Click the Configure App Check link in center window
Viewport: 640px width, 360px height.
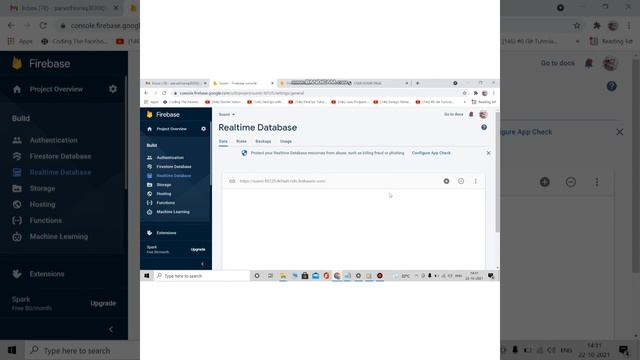(431, 153)
